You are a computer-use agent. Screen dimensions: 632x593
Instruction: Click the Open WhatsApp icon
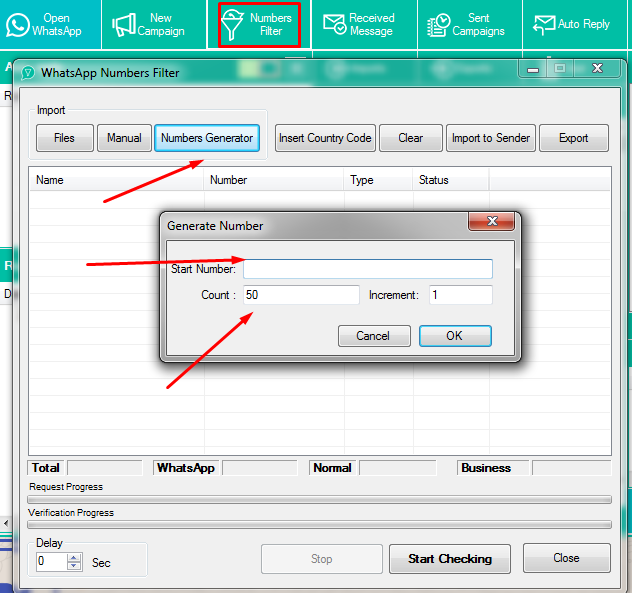coord(19,25)
